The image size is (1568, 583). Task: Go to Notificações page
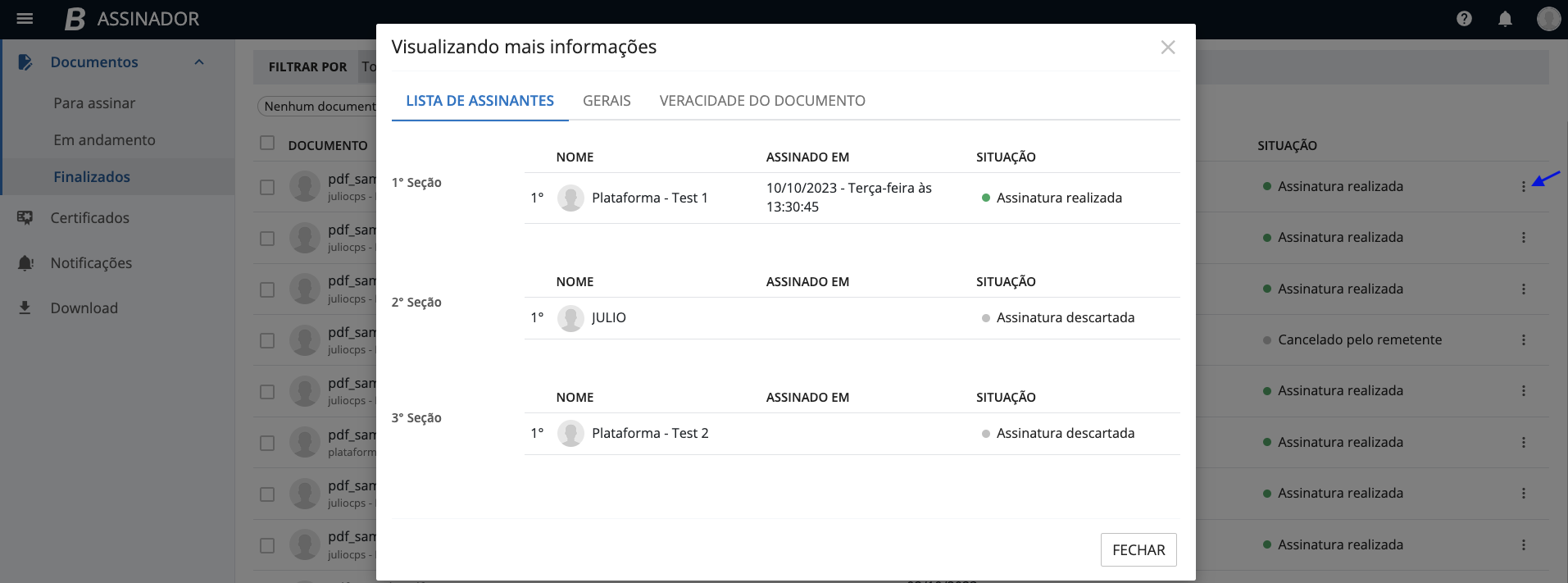tap(91, 263)
